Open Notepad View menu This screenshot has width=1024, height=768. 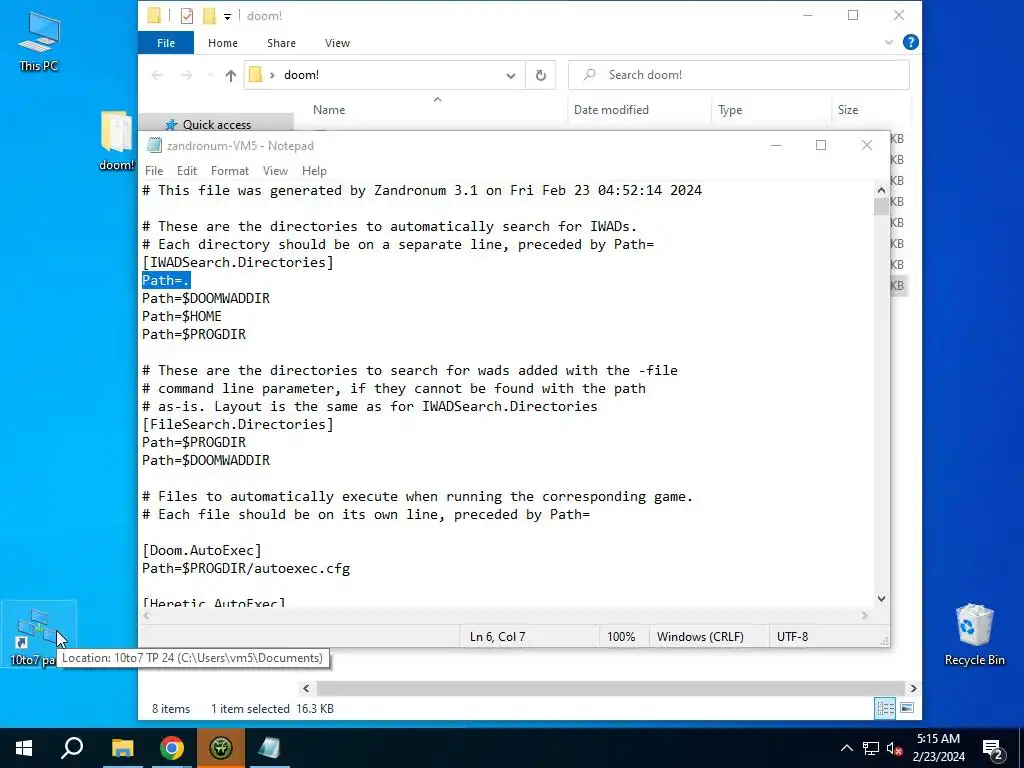pos(275,171)
